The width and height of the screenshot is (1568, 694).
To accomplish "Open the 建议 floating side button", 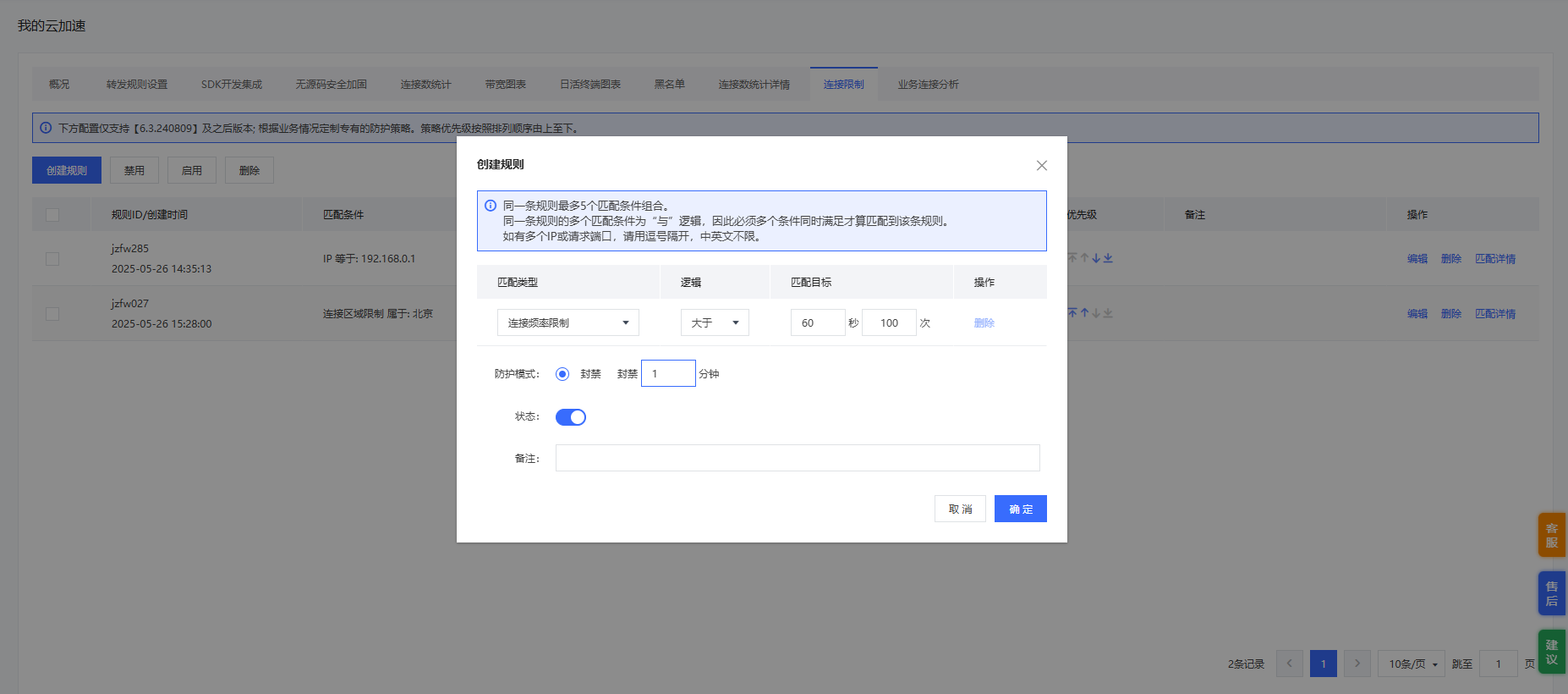I will coord(1552,652).
